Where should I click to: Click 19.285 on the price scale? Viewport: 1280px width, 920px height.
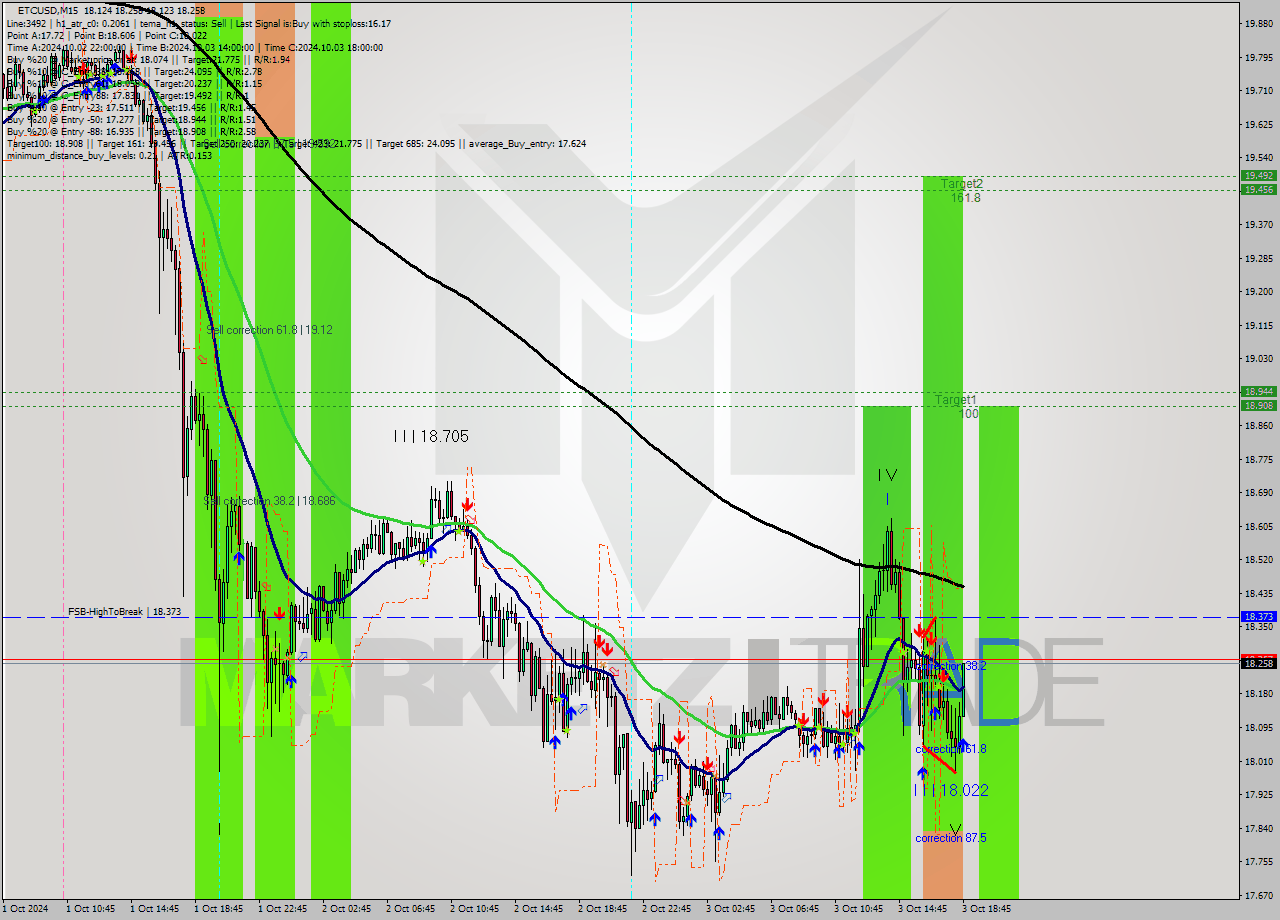point(1258,259)
